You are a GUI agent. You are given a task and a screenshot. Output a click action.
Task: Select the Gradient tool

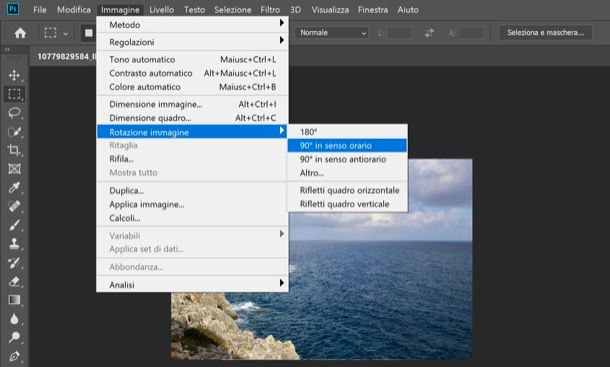[14, 300]
